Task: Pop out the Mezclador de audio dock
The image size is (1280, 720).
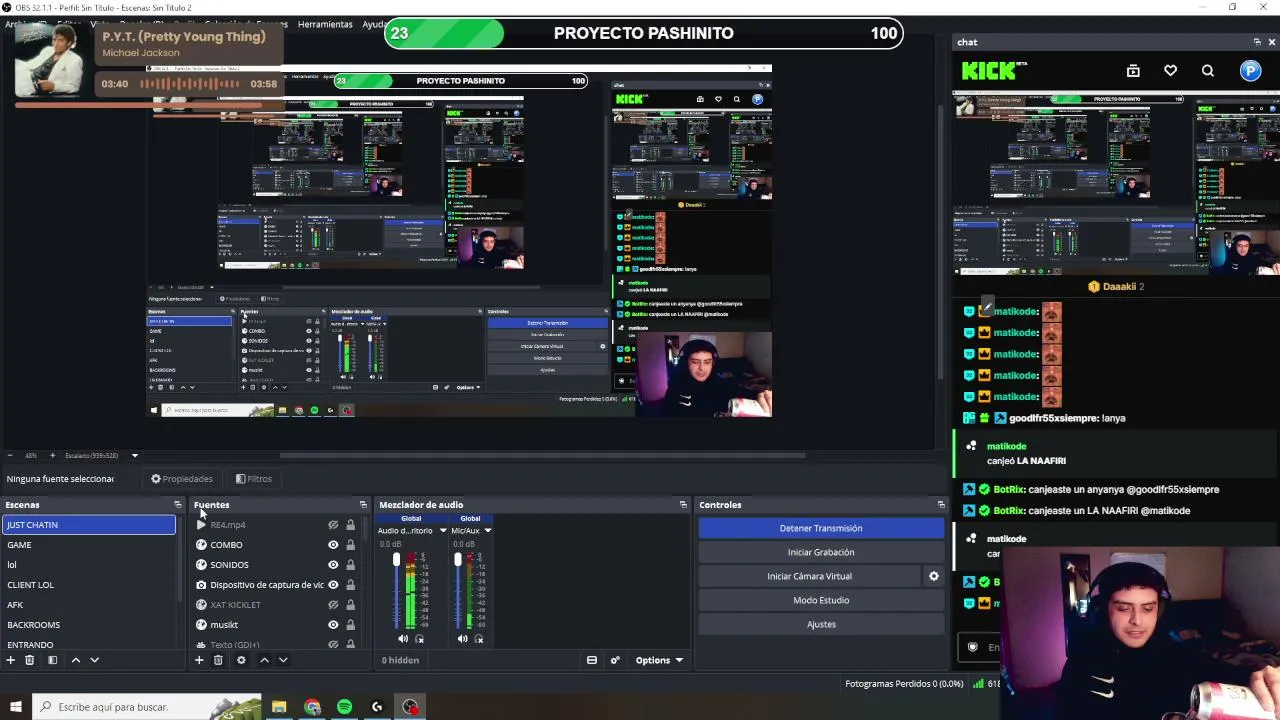Action: click(683, 505)
